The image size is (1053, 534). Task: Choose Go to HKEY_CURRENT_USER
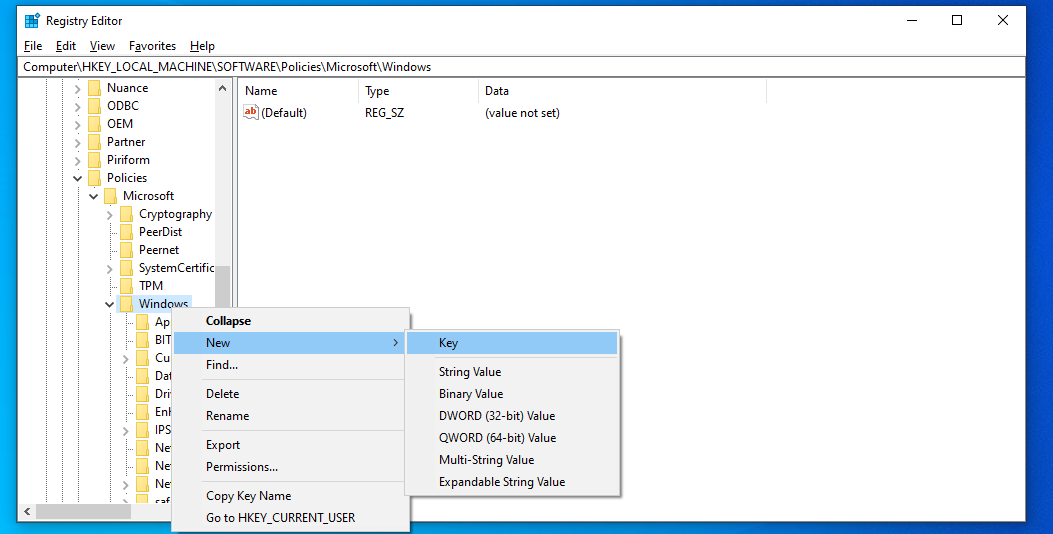point(291,518)
